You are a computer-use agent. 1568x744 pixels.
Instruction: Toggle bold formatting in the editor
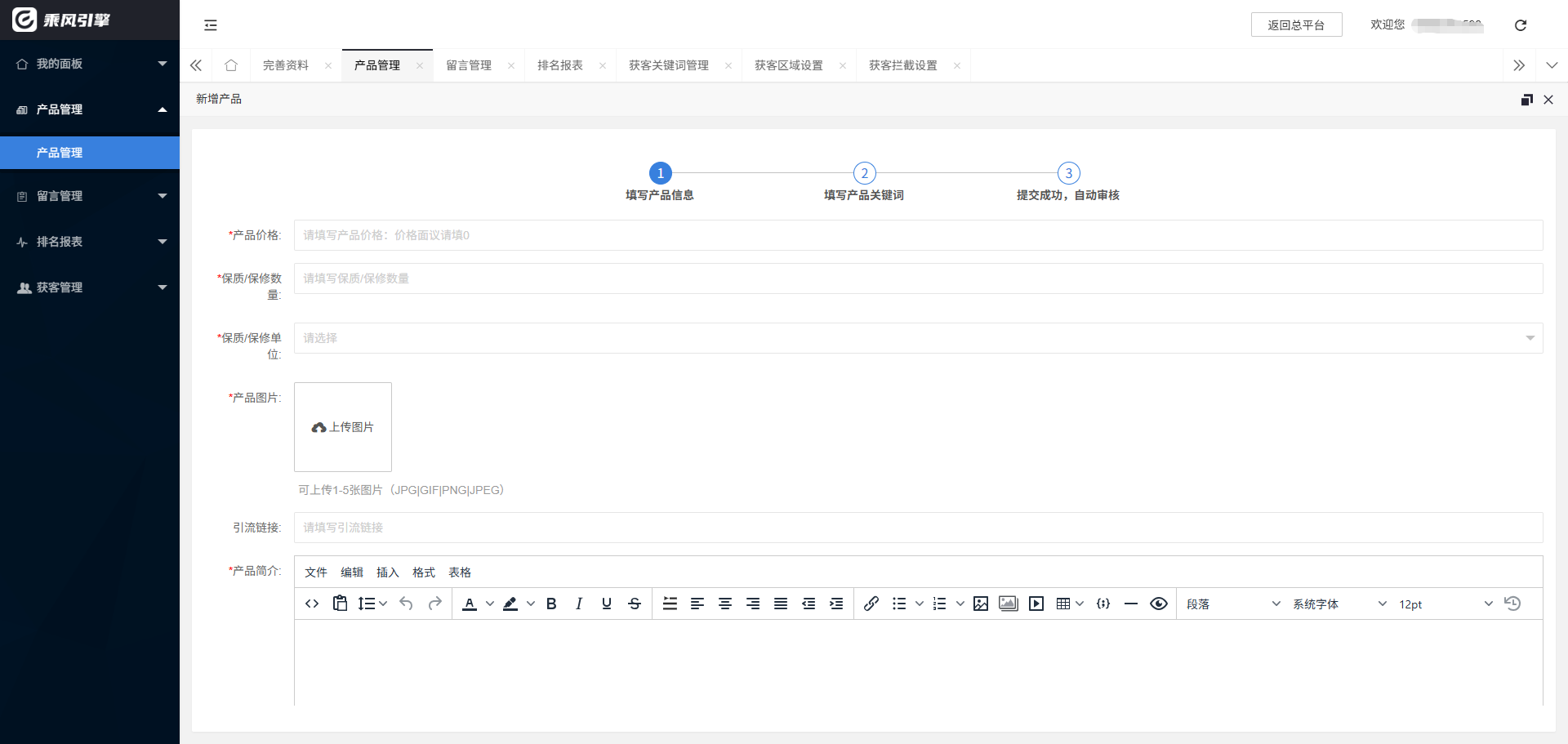[551, 604]
